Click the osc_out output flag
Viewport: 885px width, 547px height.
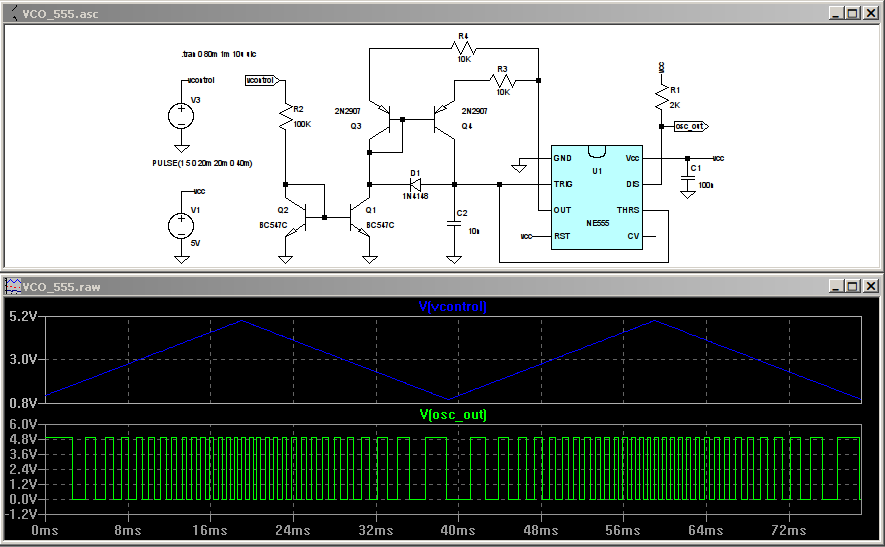pos(691,126)
